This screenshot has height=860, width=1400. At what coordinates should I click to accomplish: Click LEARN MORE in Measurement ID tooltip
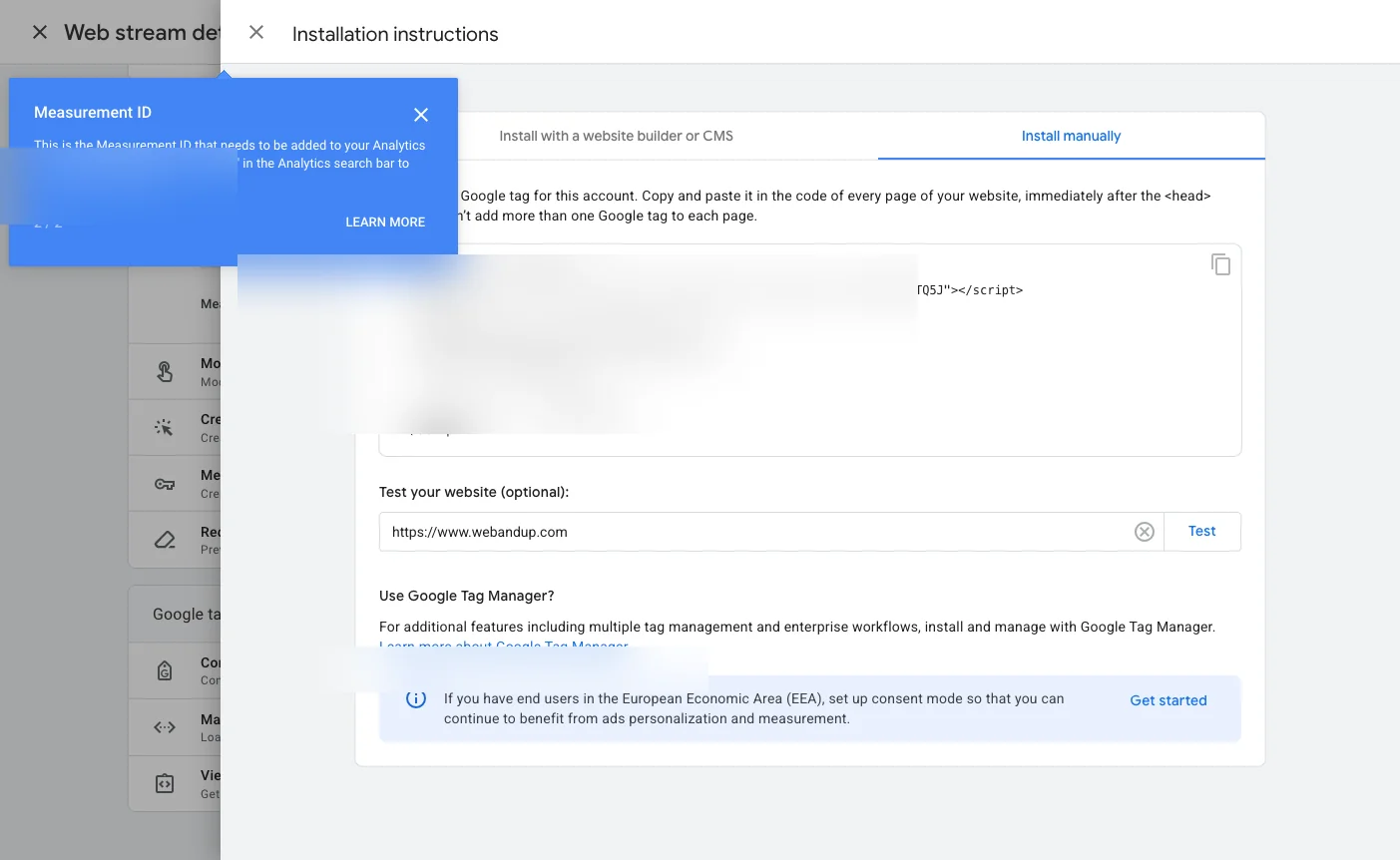point(385,221)
